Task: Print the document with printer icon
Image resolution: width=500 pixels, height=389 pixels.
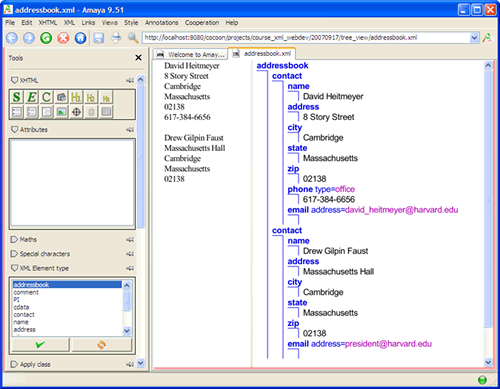Action: (116, 38)
